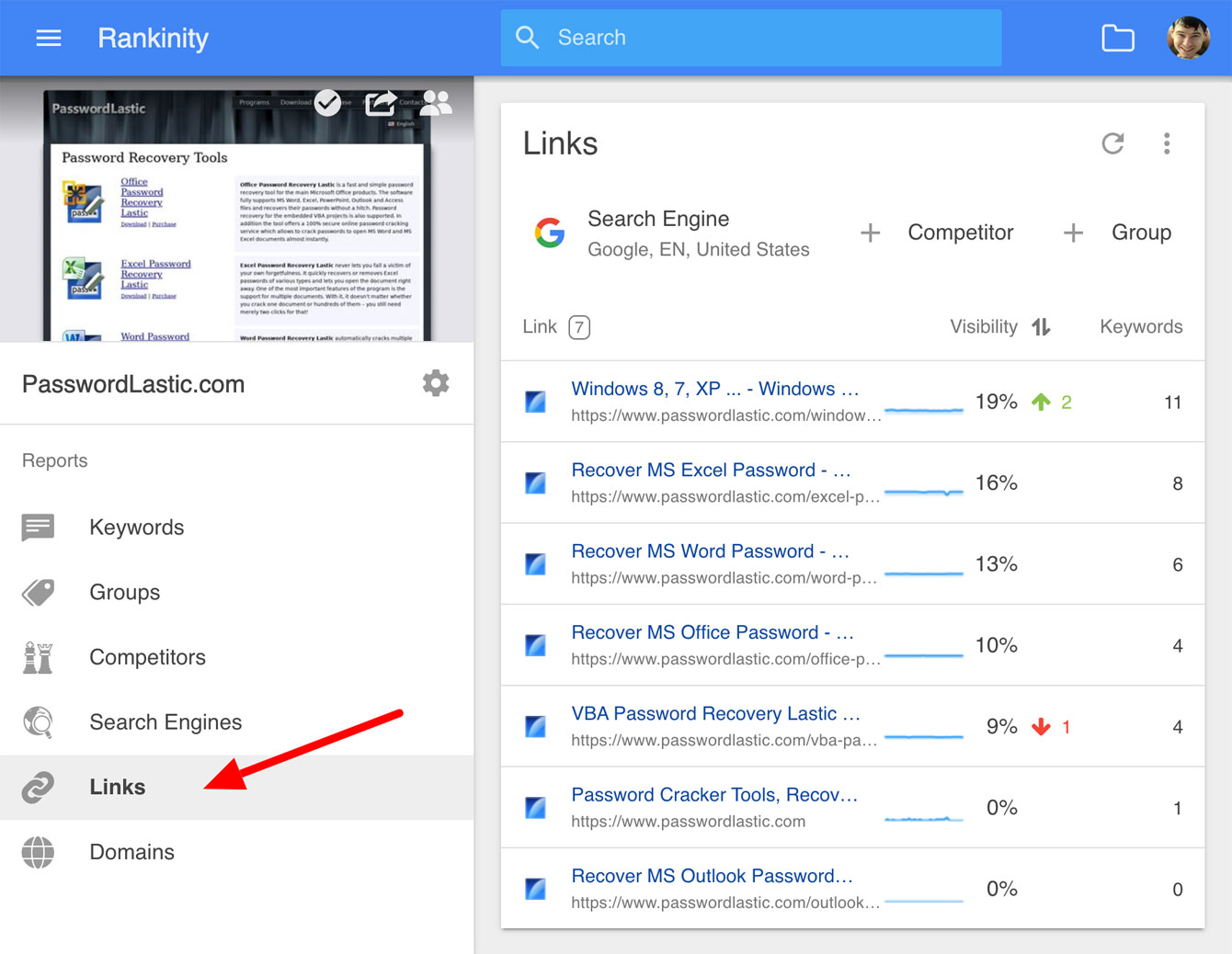Viewport: 1232px width, 954px height.
Task: Open VBA Password Recovery Lastic link title
Action: [716, 713]
